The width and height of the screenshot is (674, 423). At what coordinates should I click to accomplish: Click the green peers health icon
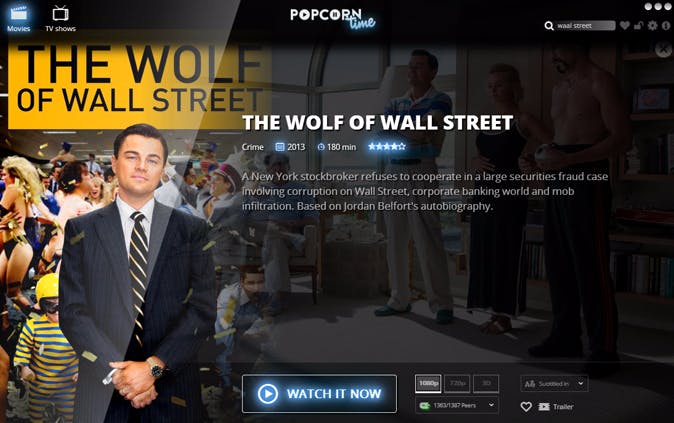coord(425,405)
